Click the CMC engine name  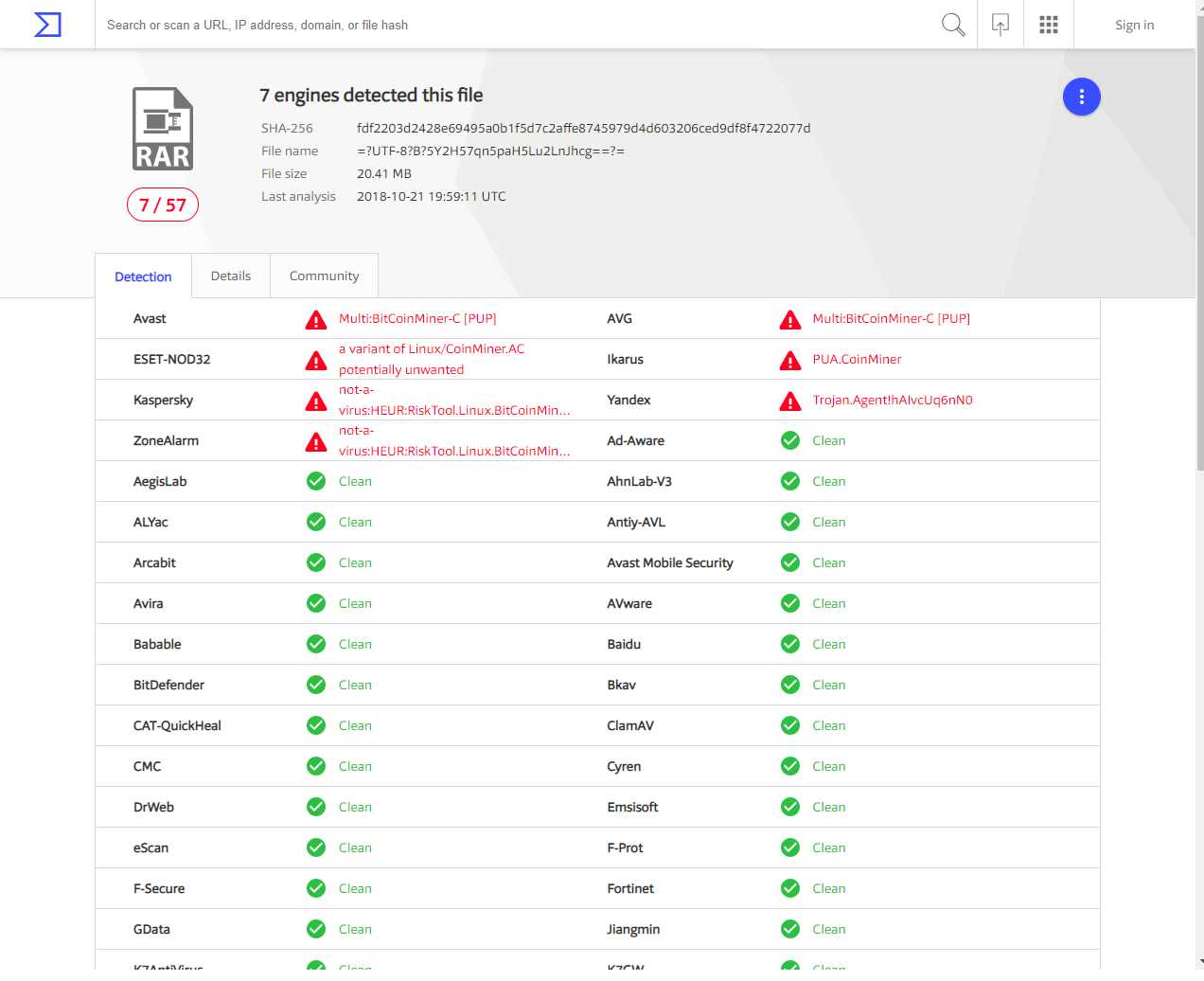coord(147,766)
